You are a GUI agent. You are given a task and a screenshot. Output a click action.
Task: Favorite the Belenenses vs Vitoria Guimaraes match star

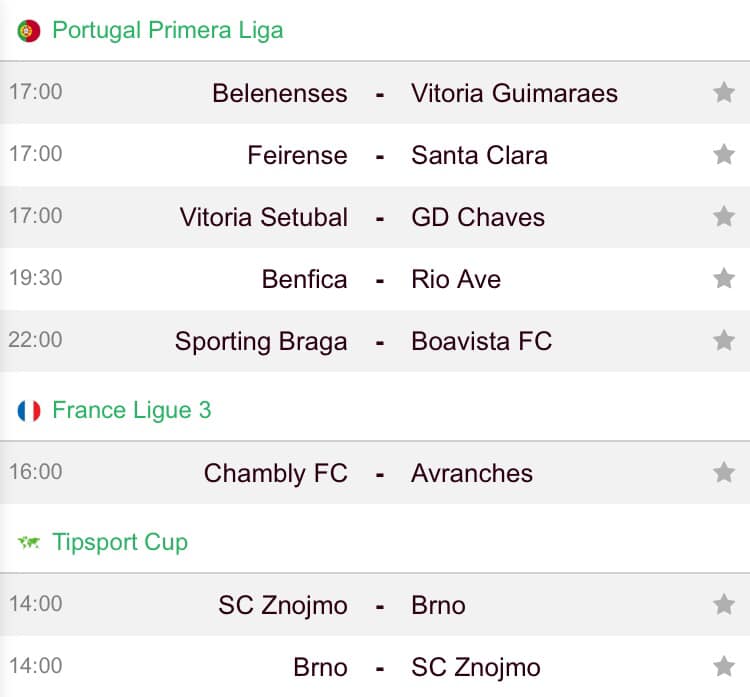click(724, 92)
